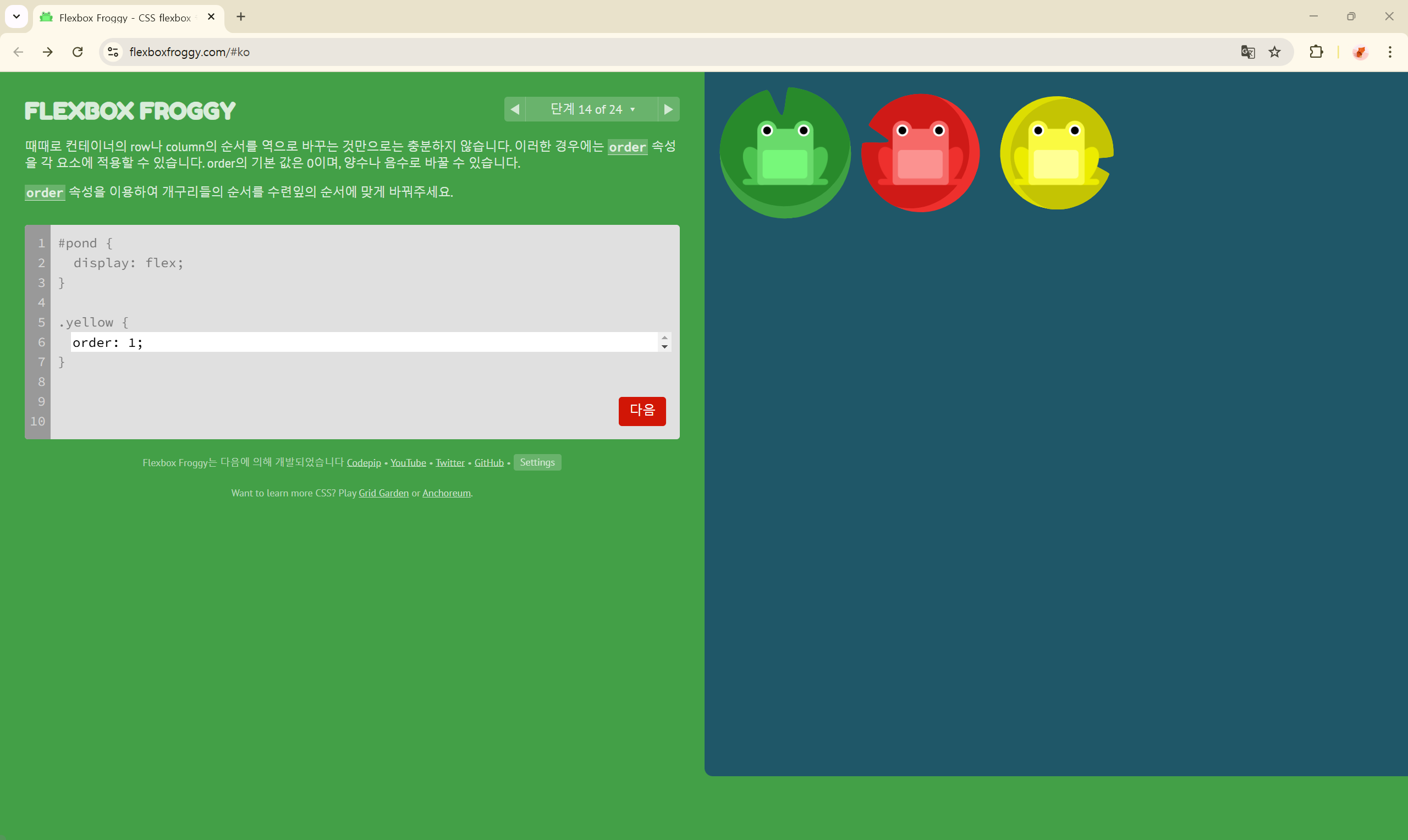Click the code input scroll up arrow
The width and height of the screenshot is (1408, 840).
[664, 338]
